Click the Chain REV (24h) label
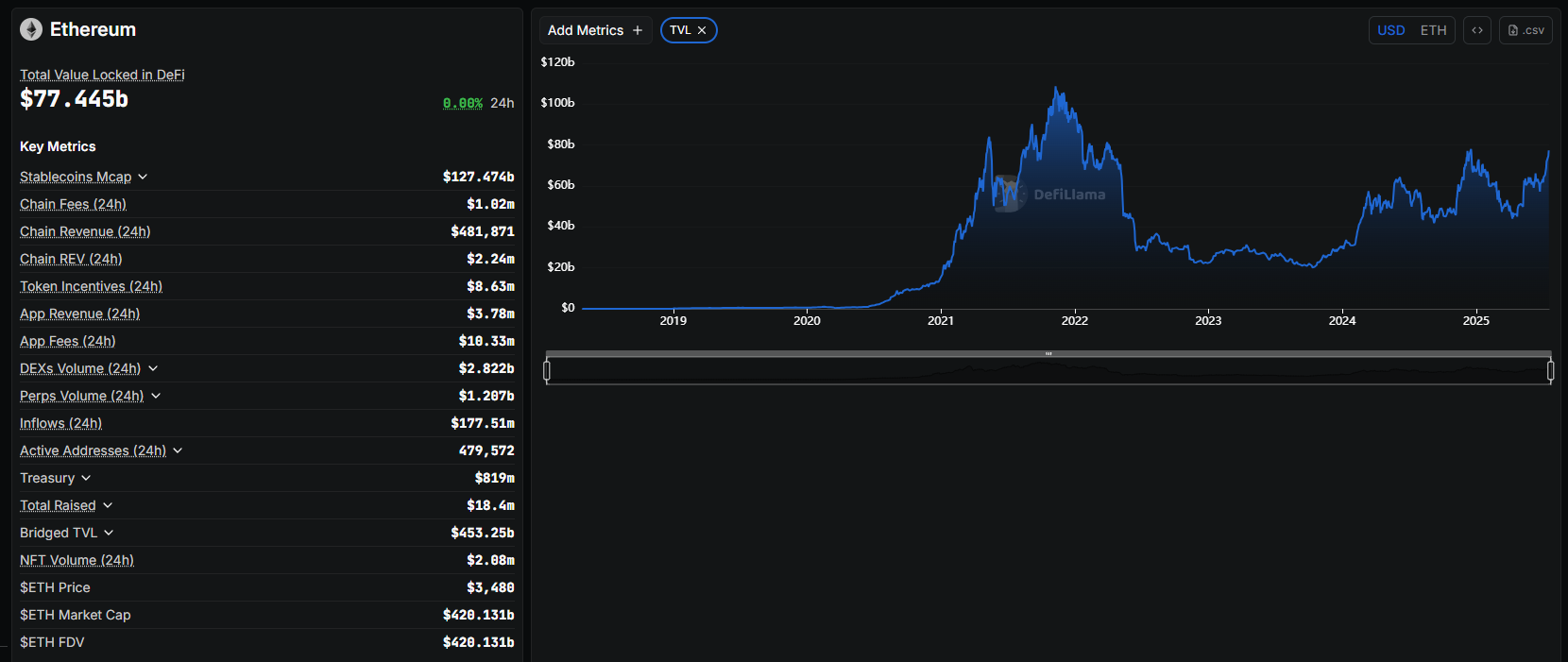This screenshot has height=662, width=1568. pos(71,259)
